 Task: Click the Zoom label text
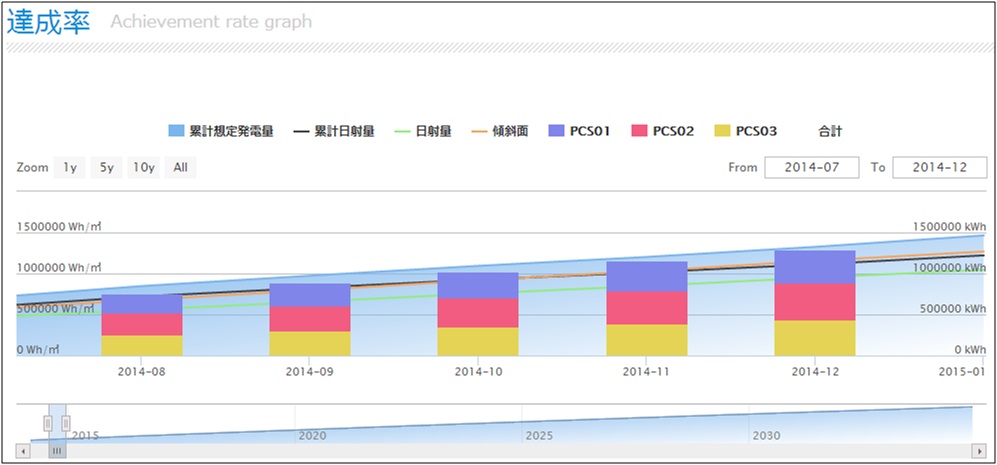32,168
